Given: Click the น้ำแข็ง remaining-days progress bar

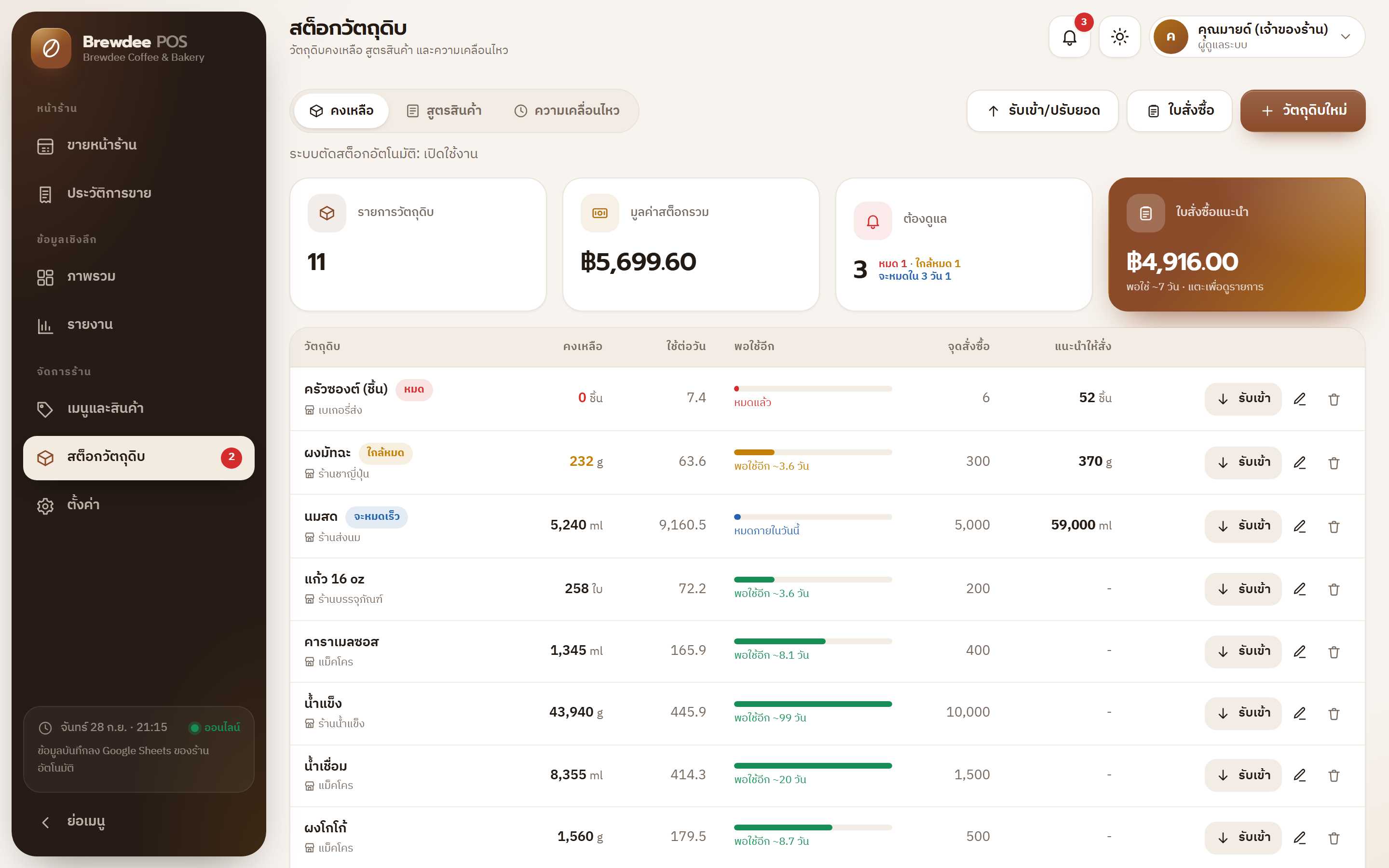Looking at the screenshot, I should [813, 704].
